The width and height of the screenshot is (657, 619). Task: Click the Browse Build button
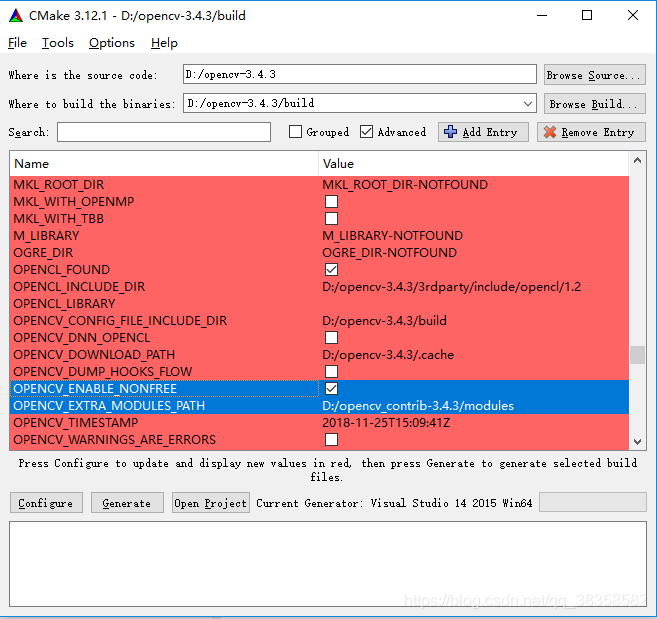point(595,104)
